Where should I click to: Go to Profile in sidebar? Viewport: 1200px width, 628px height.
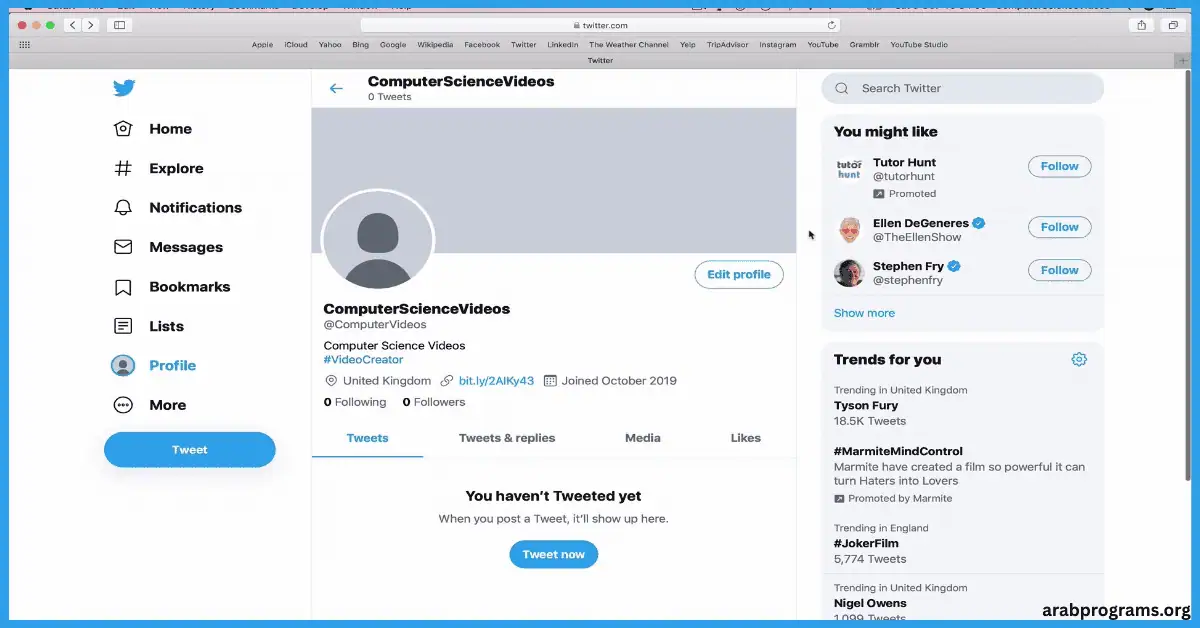[153, 366]
